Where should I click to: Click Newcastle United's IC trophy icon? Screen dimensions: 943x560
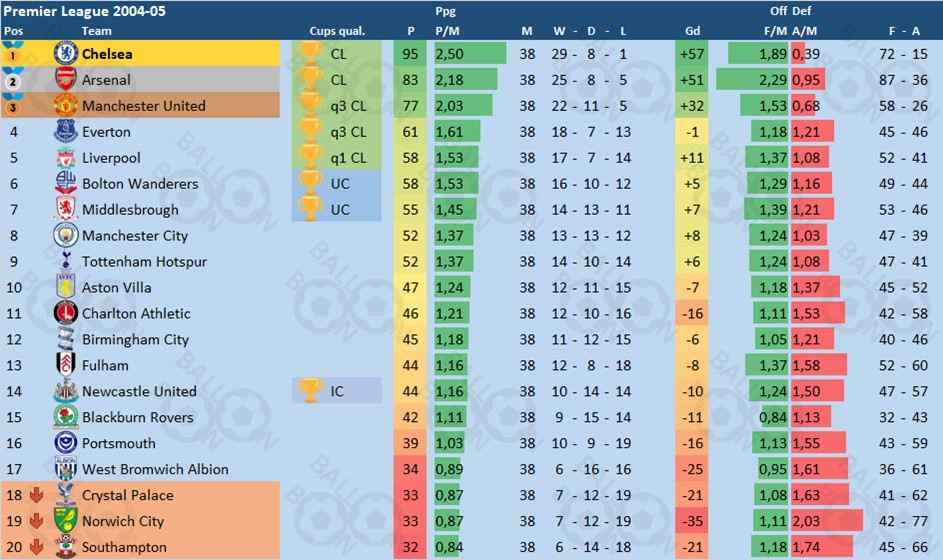[310, 390]
